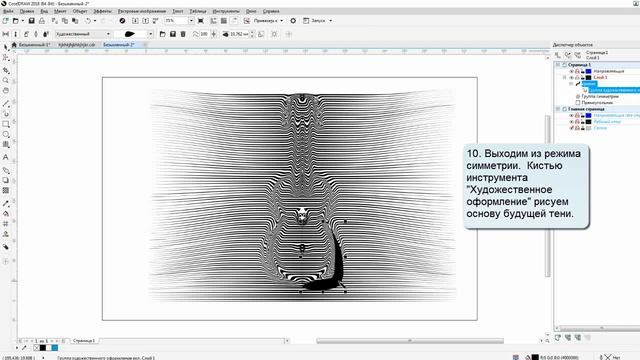Select the Interactive Fill tool

point(6,213)
